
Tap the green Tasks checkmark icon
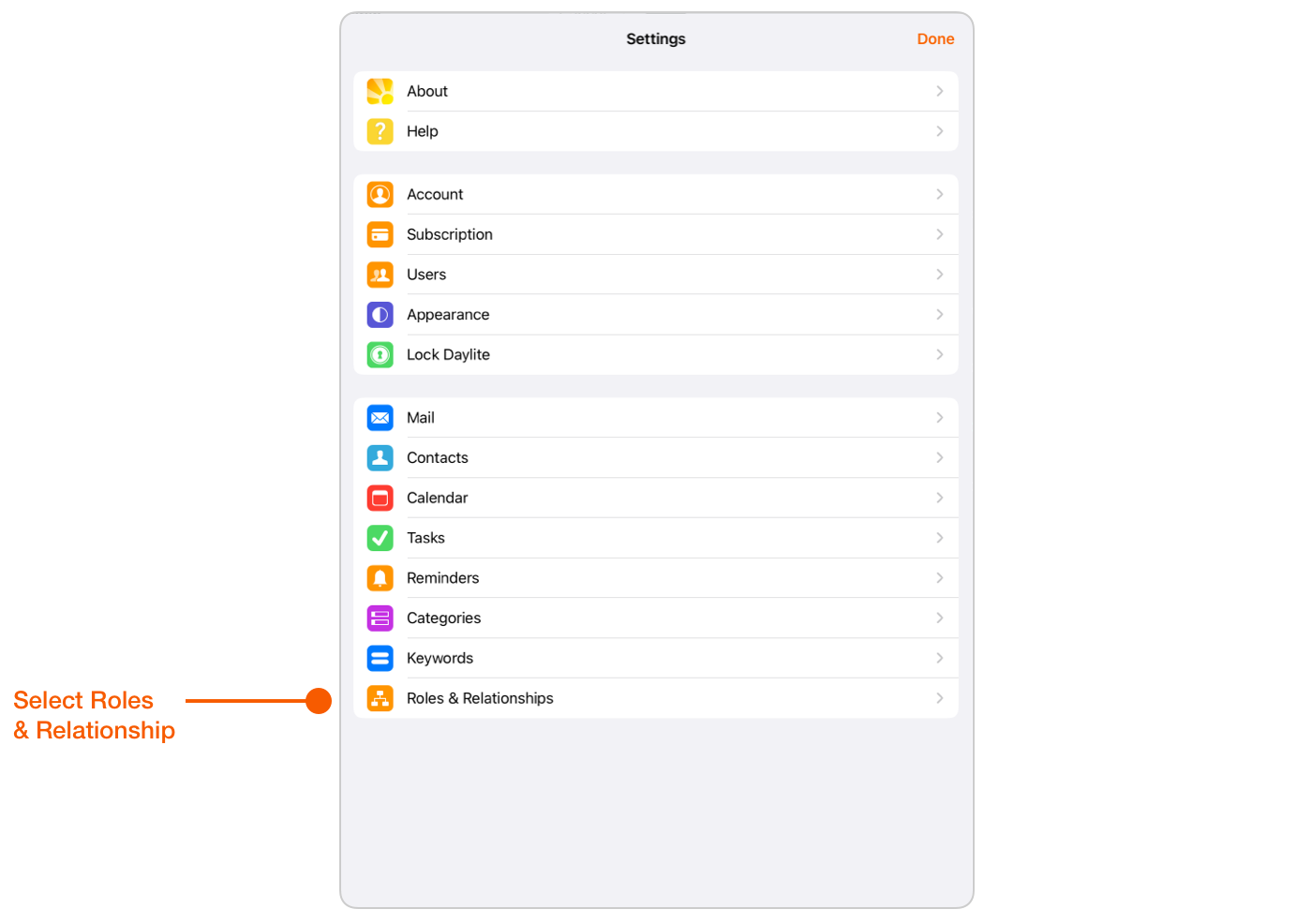click(x=380, y=538)
